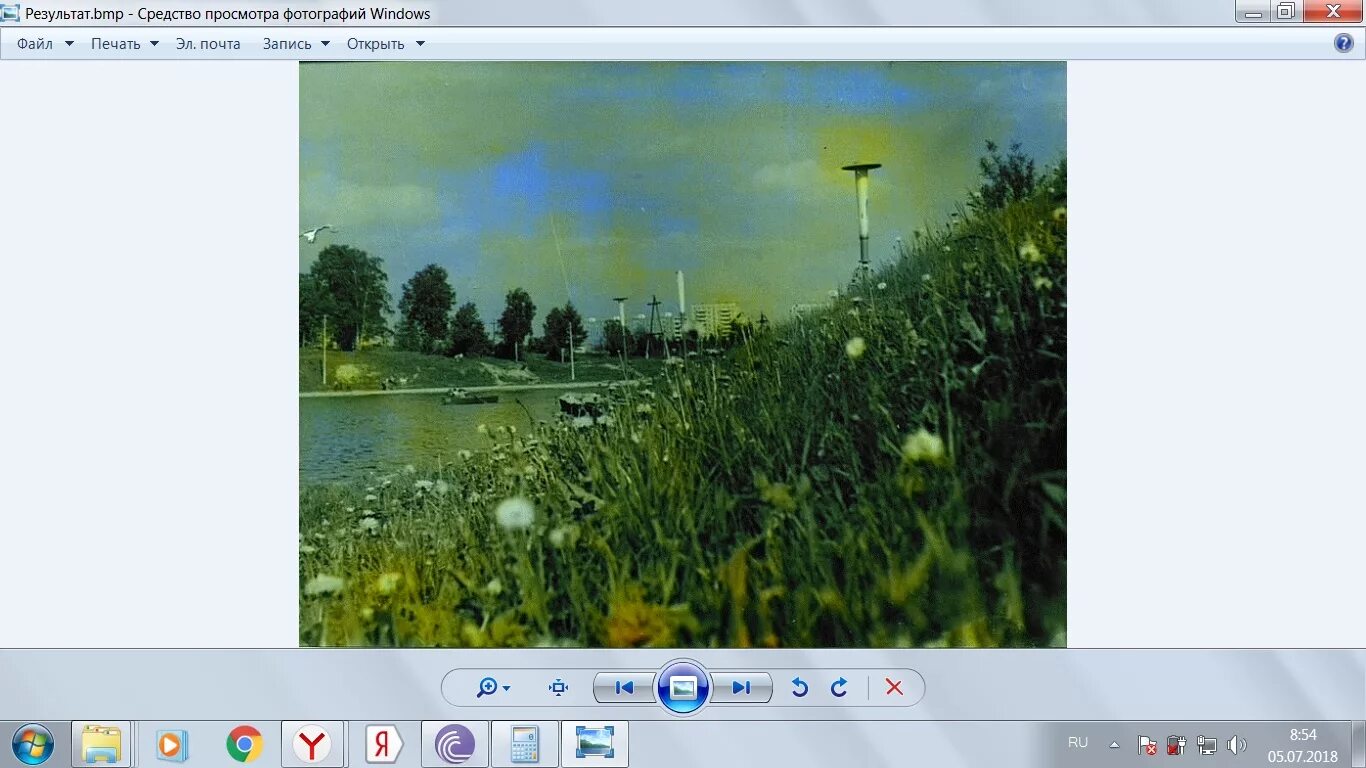This screenshot has height=768, width=1366.
Task: Open the Запись menu
Action: [x=286, y=44]
